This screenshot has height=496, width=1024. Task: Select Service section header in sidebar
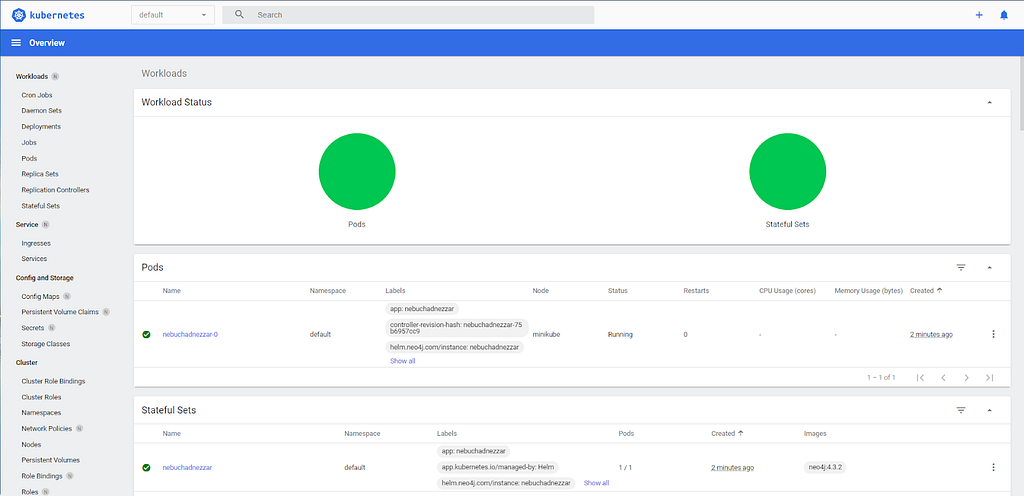click(27, 225)
